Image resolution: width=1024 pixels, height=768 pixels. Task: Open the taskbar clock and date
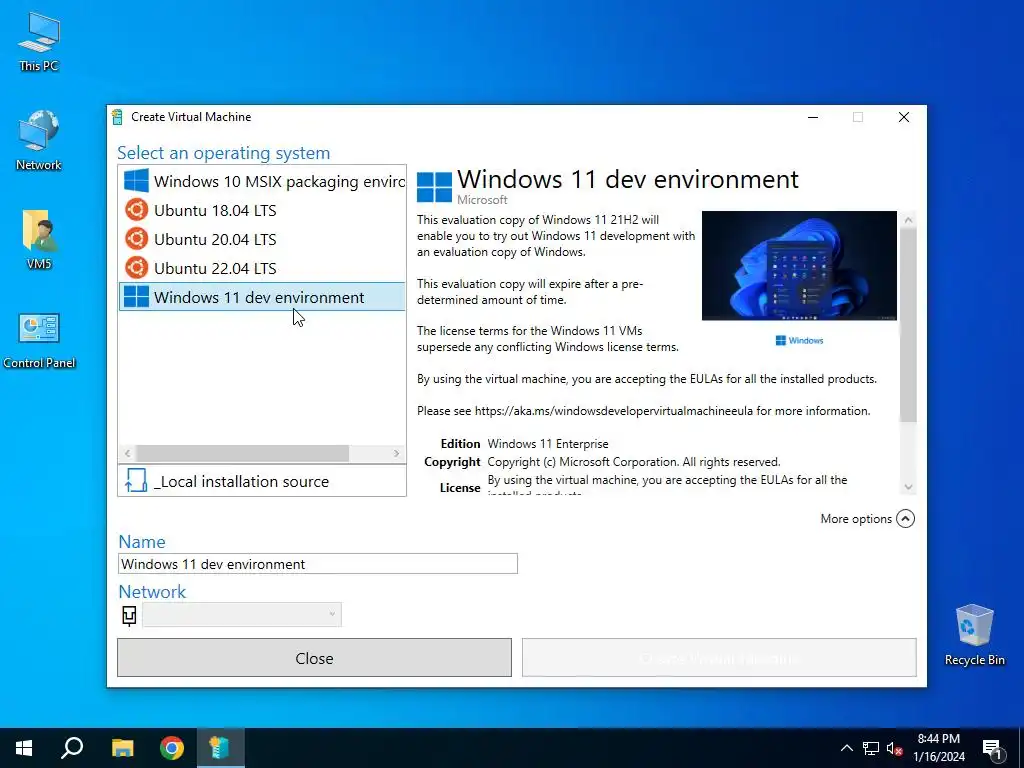[x=938, y=748]
